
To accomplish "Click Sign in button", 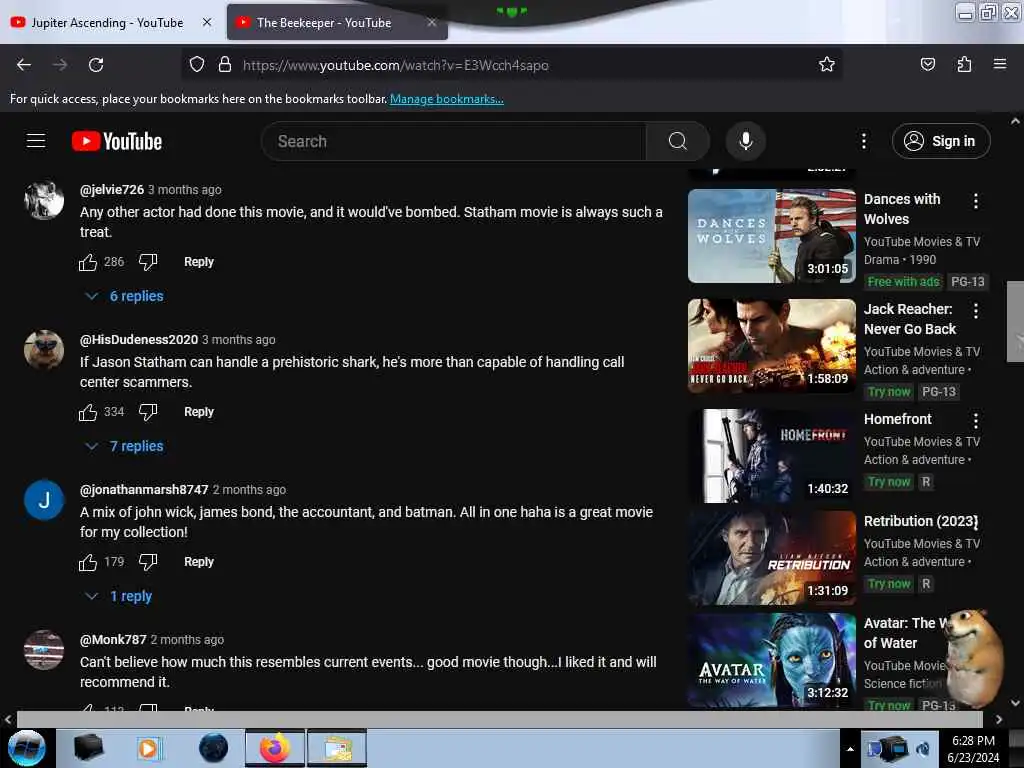I will pyautogui.click(x=941, y=141).
